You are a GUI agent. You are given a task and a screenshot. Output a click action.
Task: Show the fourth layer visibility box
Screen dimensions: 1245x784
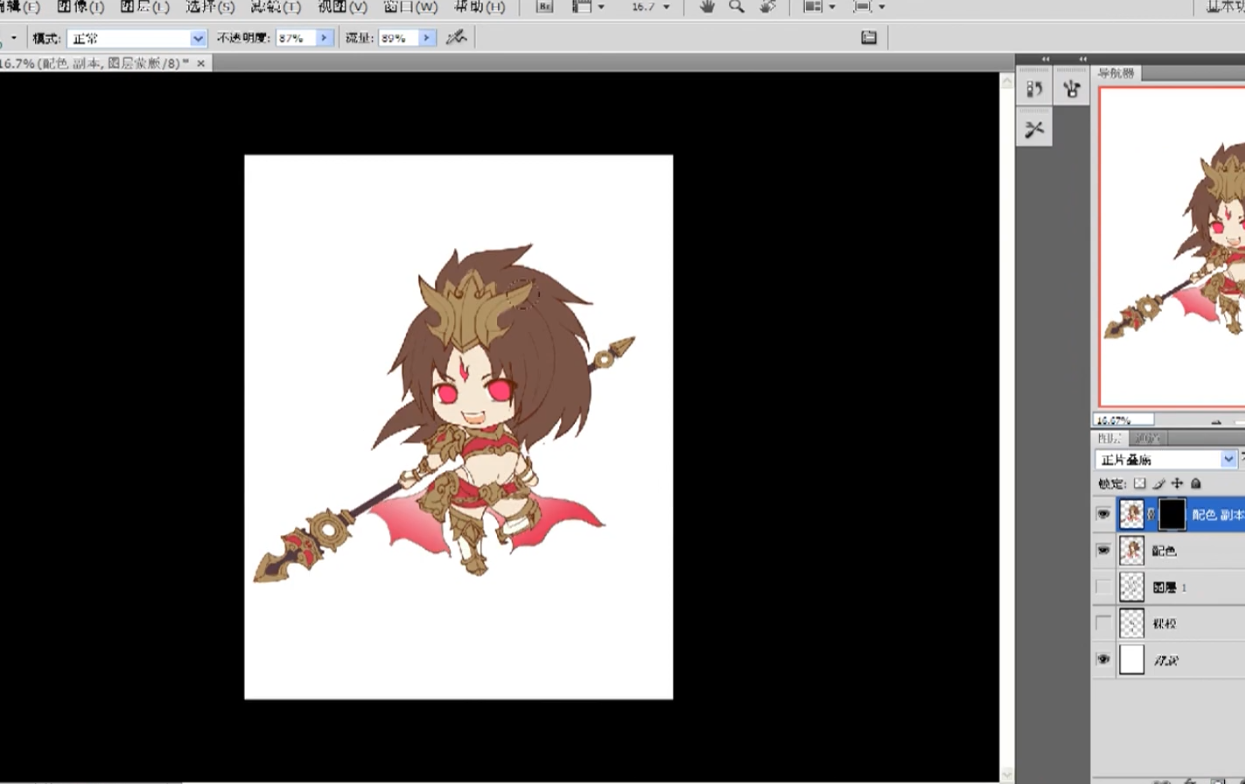point(1103,623)
